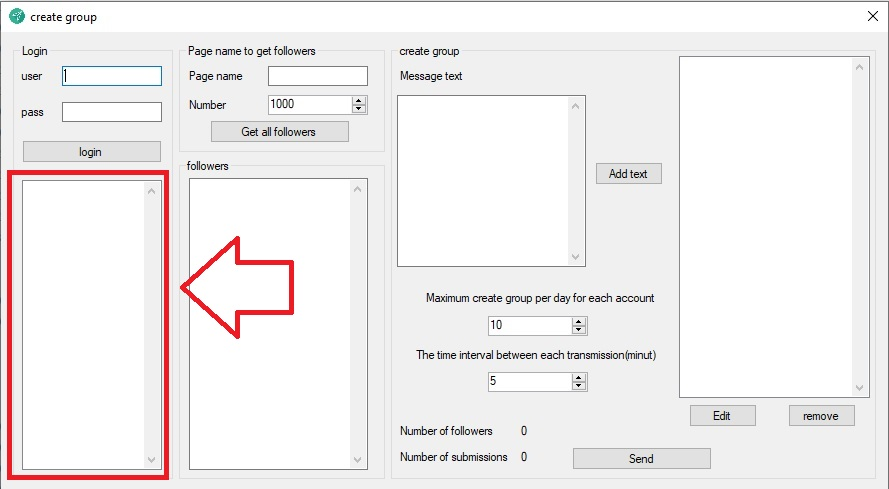Click the create group app icon in title bar
Screen dimensions: 889x489
coord(16,17)
